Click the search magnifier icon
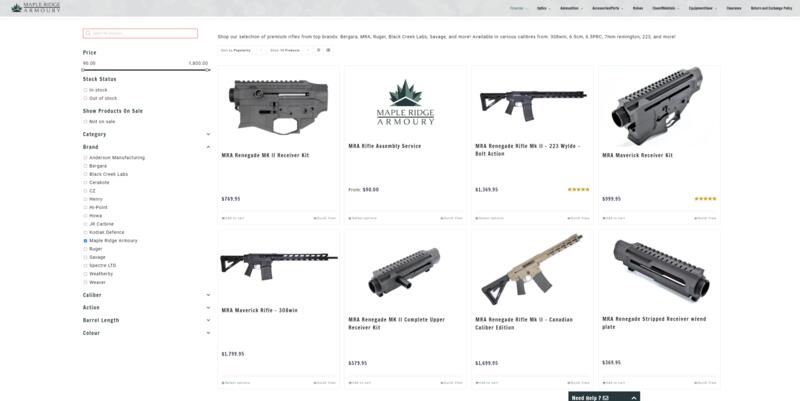This screenshot has height=401, width=800. pyautogui.click(x=88, y=33)
